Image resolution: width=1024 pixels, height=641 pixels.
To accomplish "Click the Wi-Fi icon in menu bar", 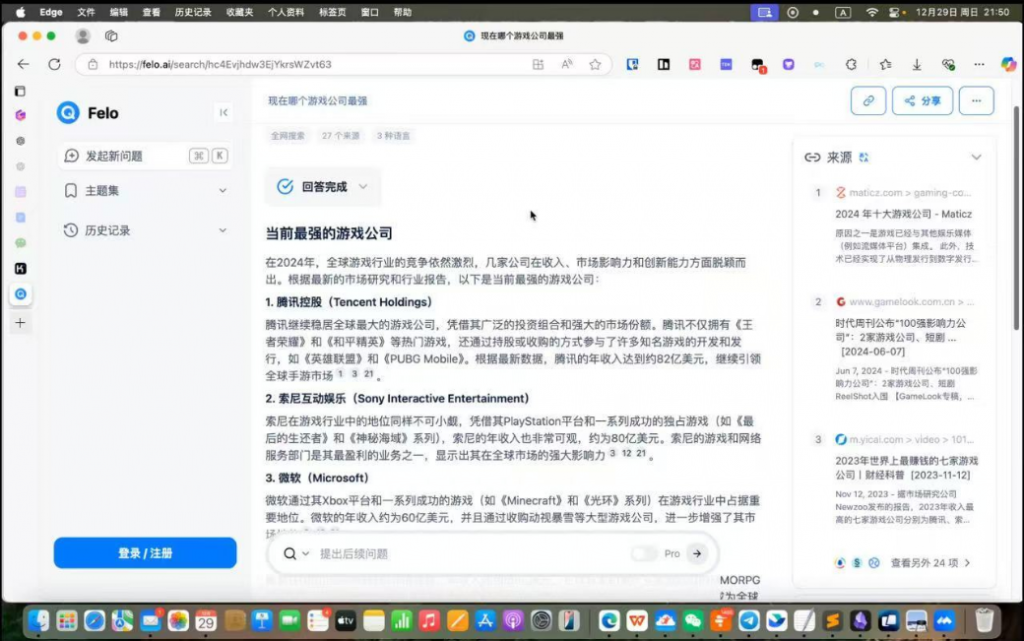I will pos(872,12).
